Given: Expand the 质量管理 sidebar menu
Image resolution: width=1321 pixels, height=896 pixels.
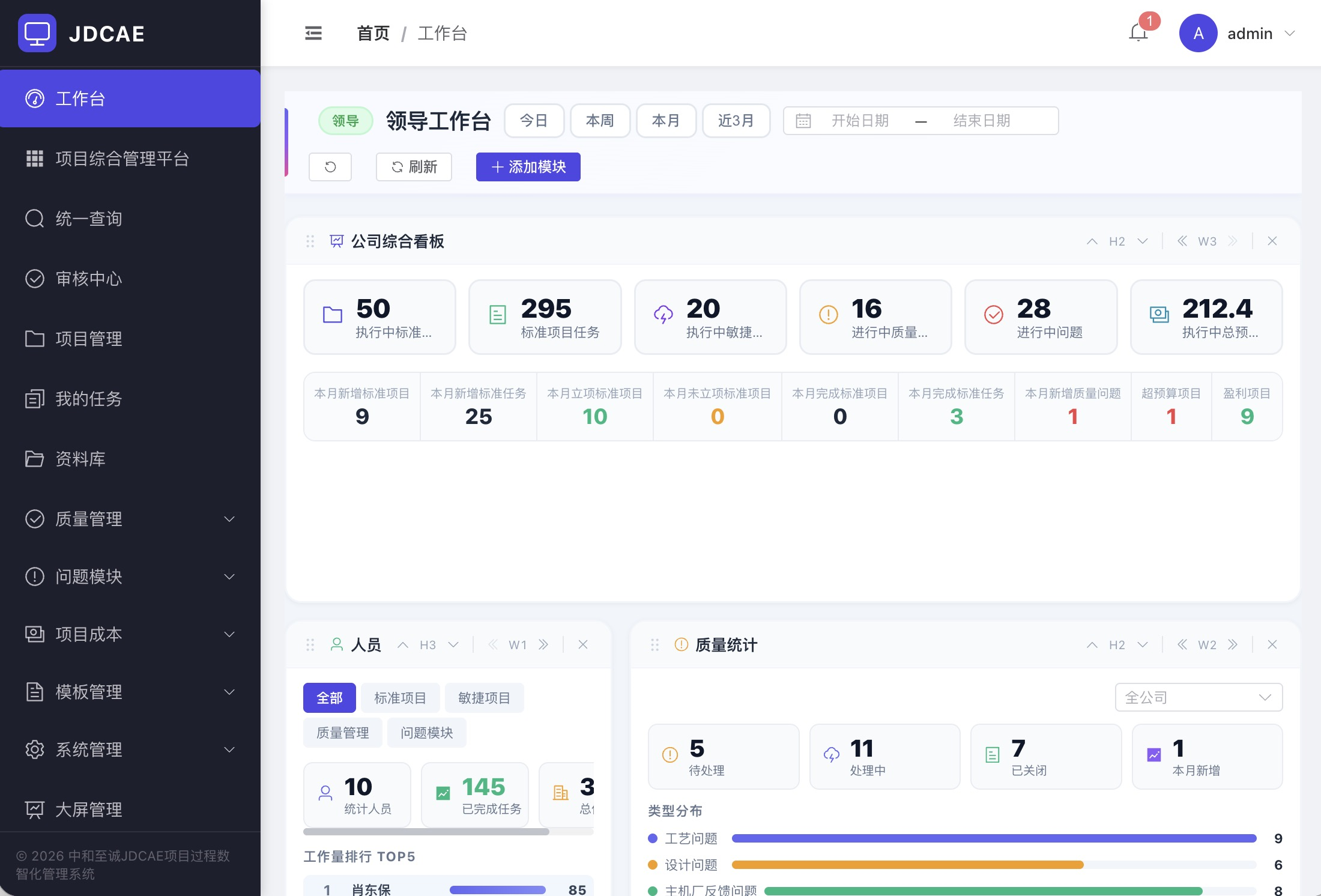Looking at the screenshot, I should click(229, 519).
